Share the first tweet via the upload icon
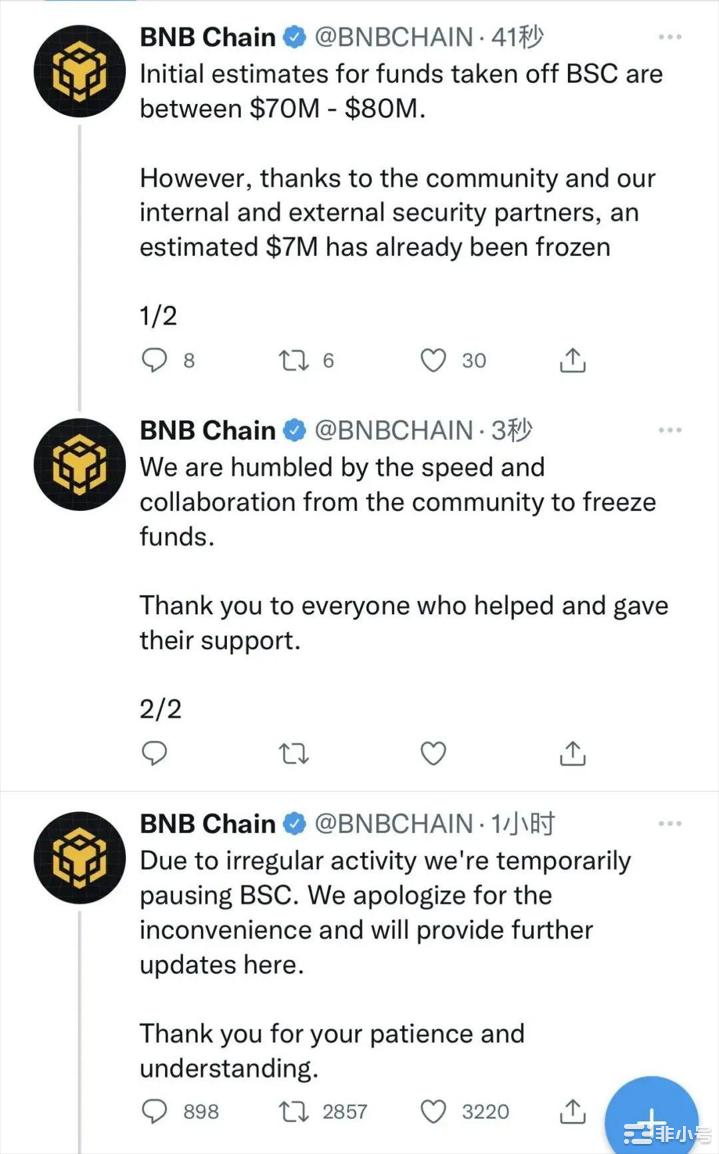719x1154 pixels. [572, 359]
